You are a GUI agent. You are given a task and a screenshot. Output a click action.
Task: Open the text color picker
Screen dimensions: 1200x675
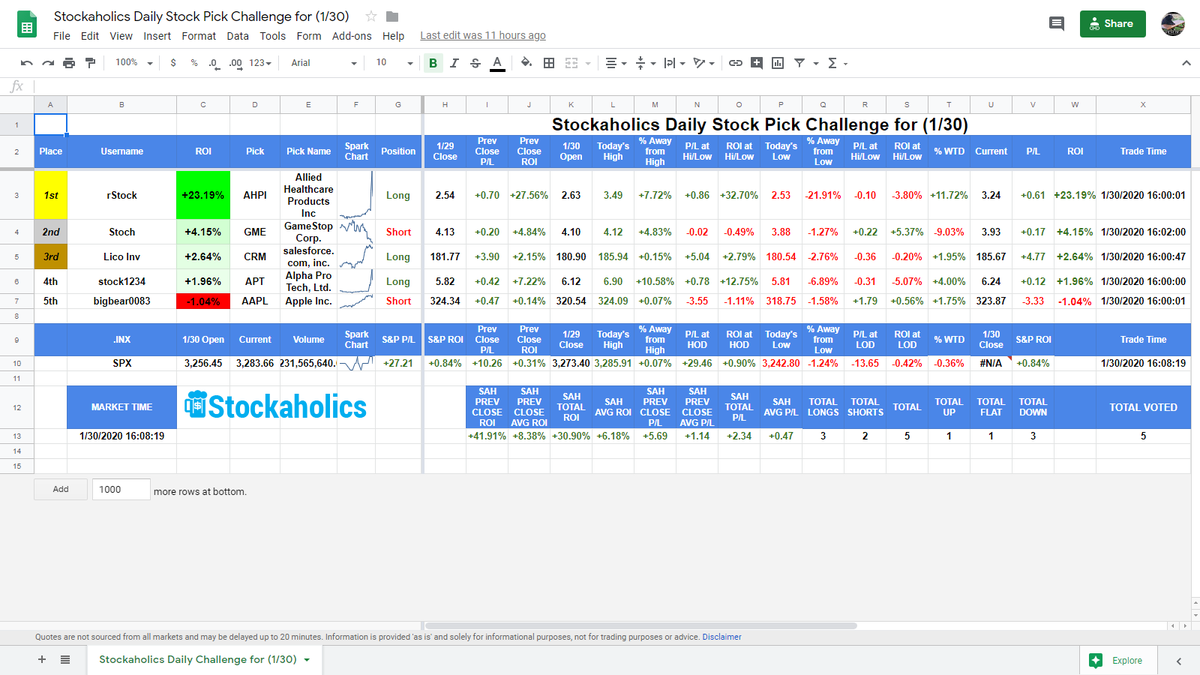pyautogui.click(x=497, y=63)
